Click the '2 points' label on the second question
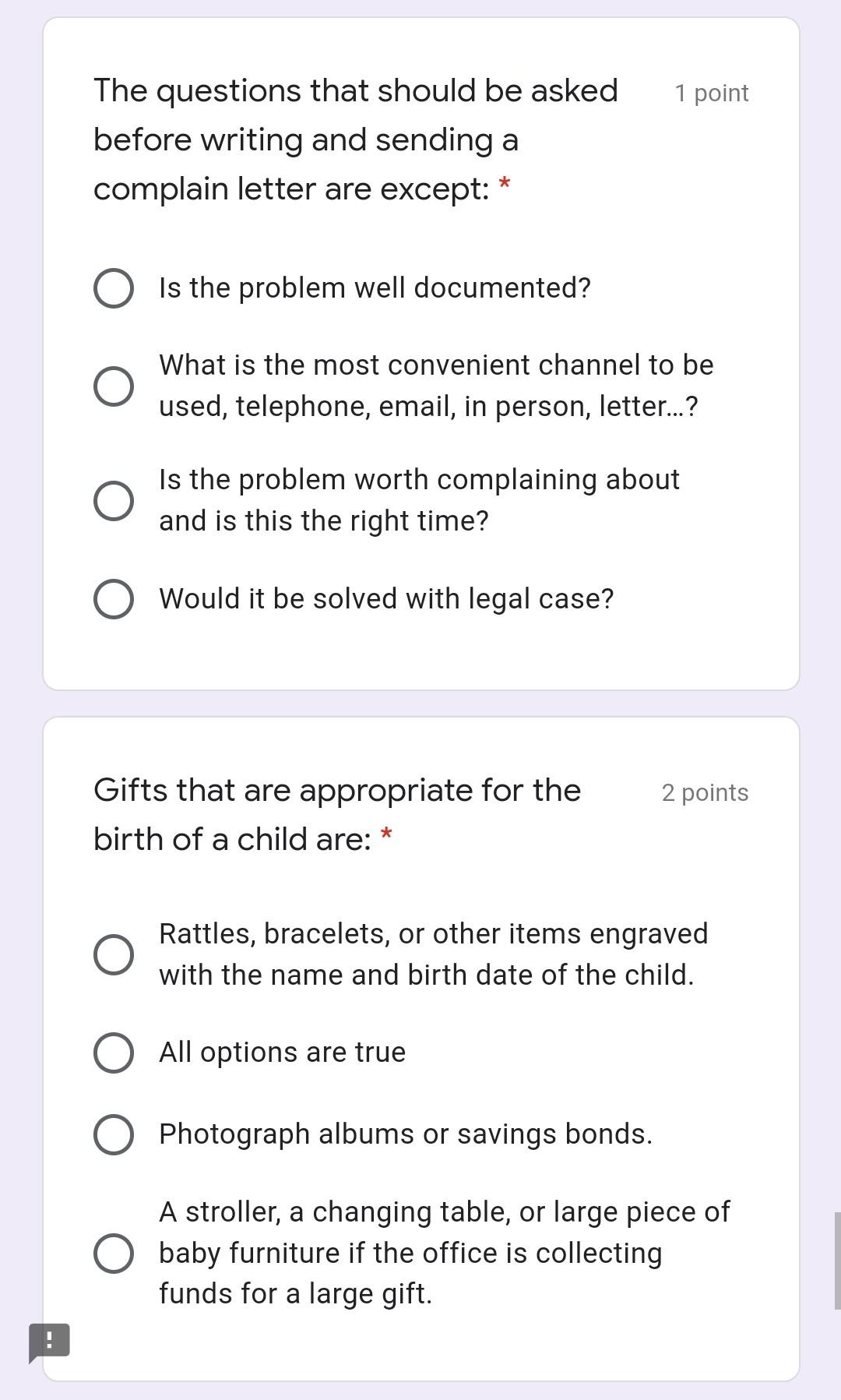 [704, 792]
